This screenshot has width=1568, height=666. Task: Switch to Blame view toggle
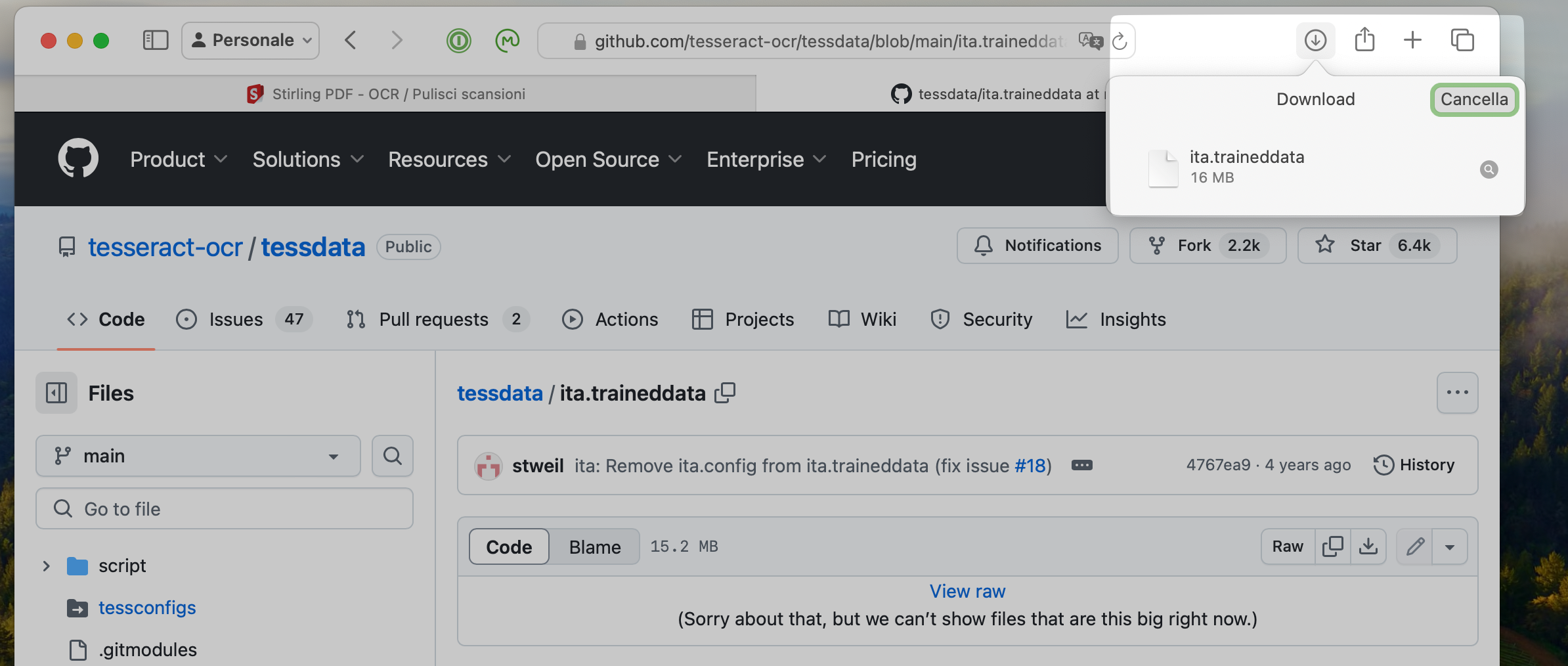click(x=595, y=546)
